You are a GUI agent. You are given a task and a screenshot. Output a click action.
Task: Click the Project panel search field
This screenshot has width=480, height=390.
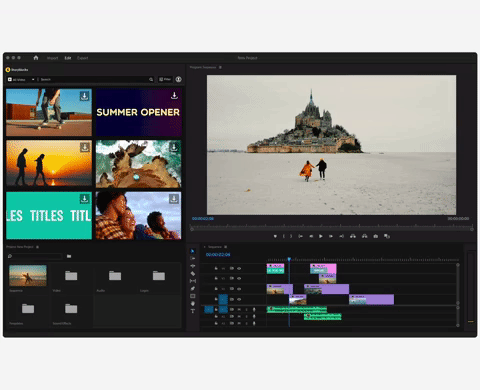pos(35,256)
